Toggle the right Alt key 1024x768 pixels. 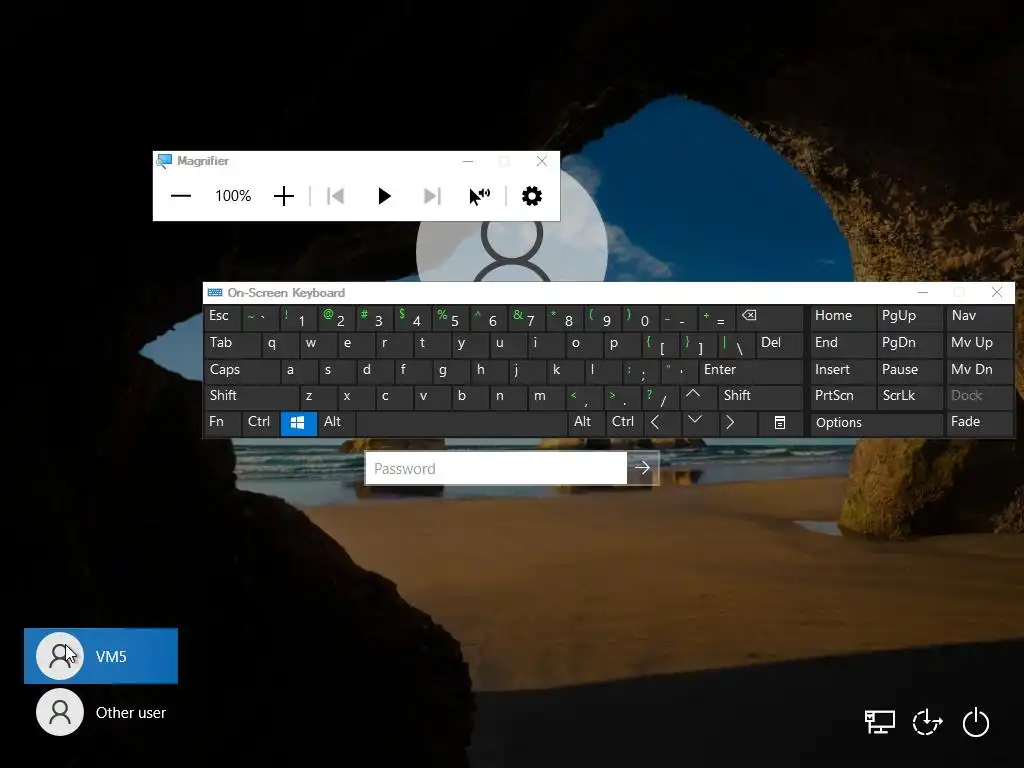coord(585,423)
